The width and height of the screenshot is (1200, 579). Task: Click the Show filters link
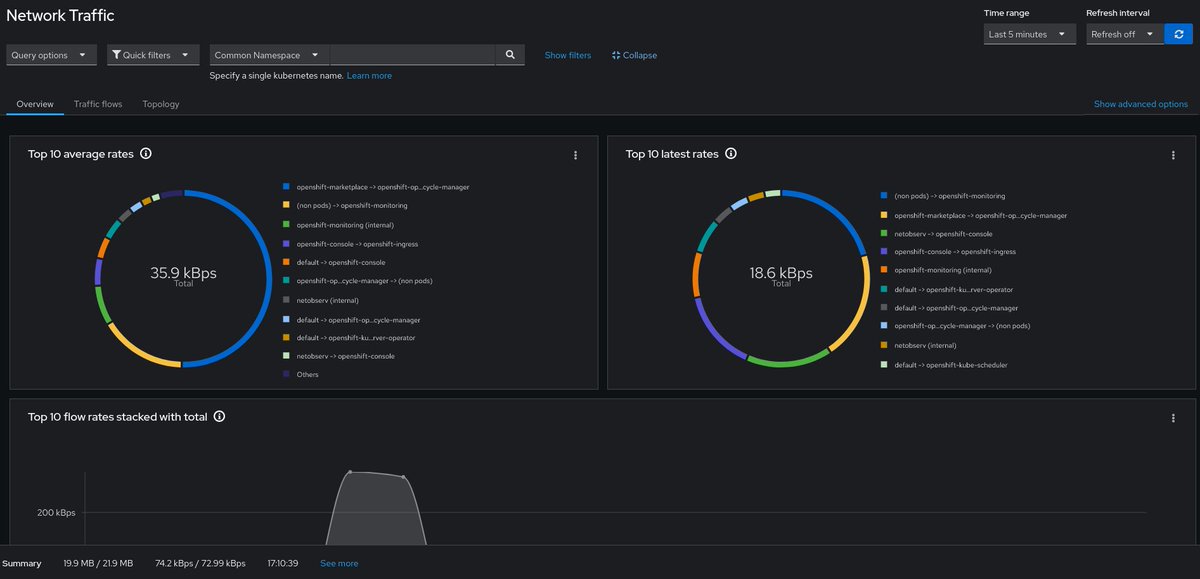pos(568,55)
